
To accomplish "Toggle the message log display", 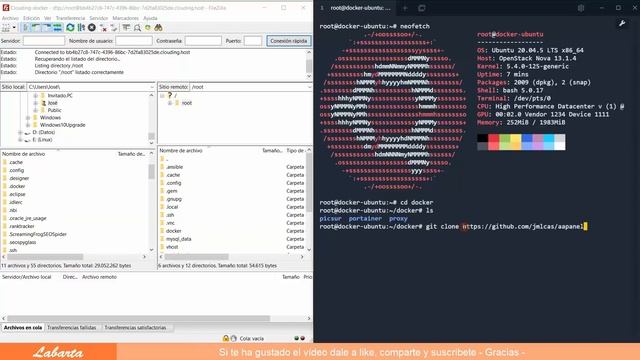I will [26, 28].
